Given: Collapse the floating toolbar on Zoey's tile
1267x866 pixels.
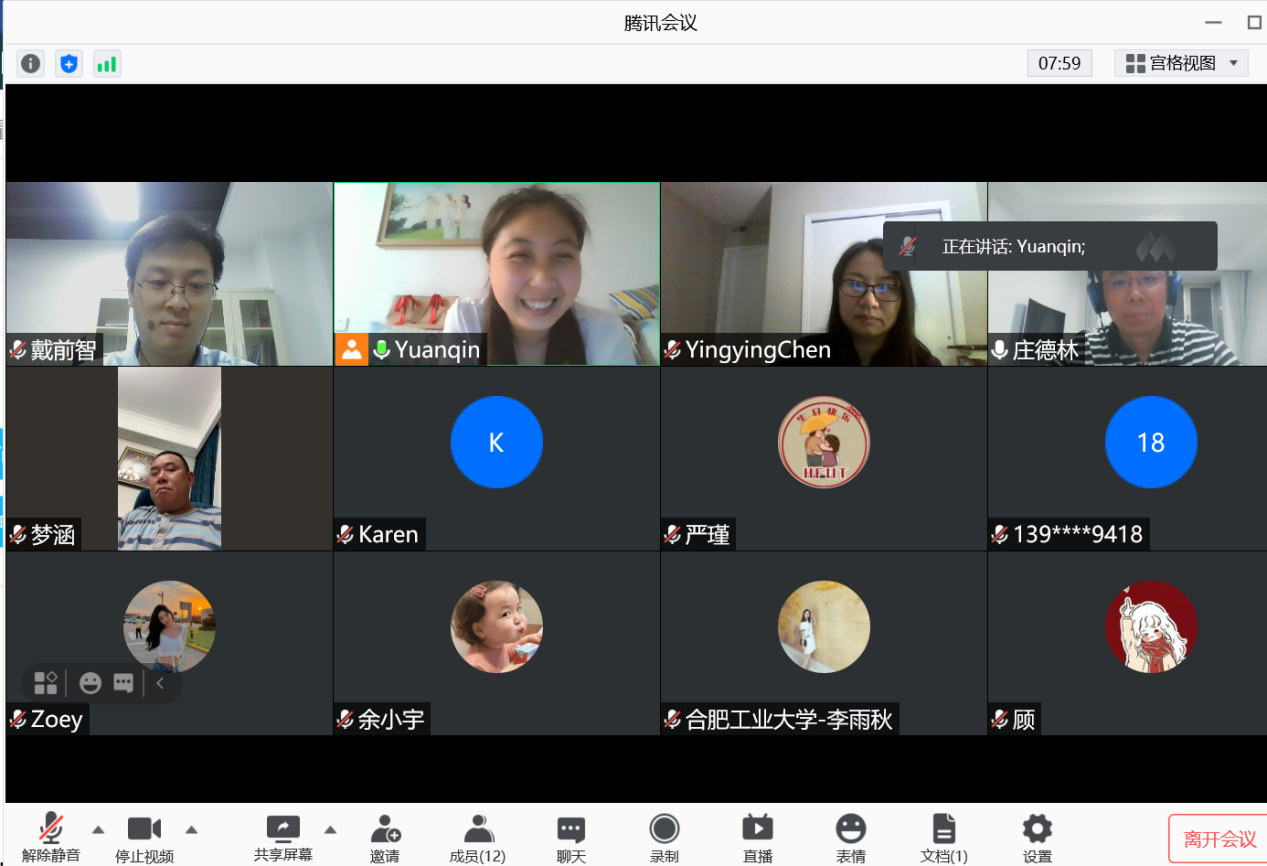Looking at the screenshot, I should 160,684.
